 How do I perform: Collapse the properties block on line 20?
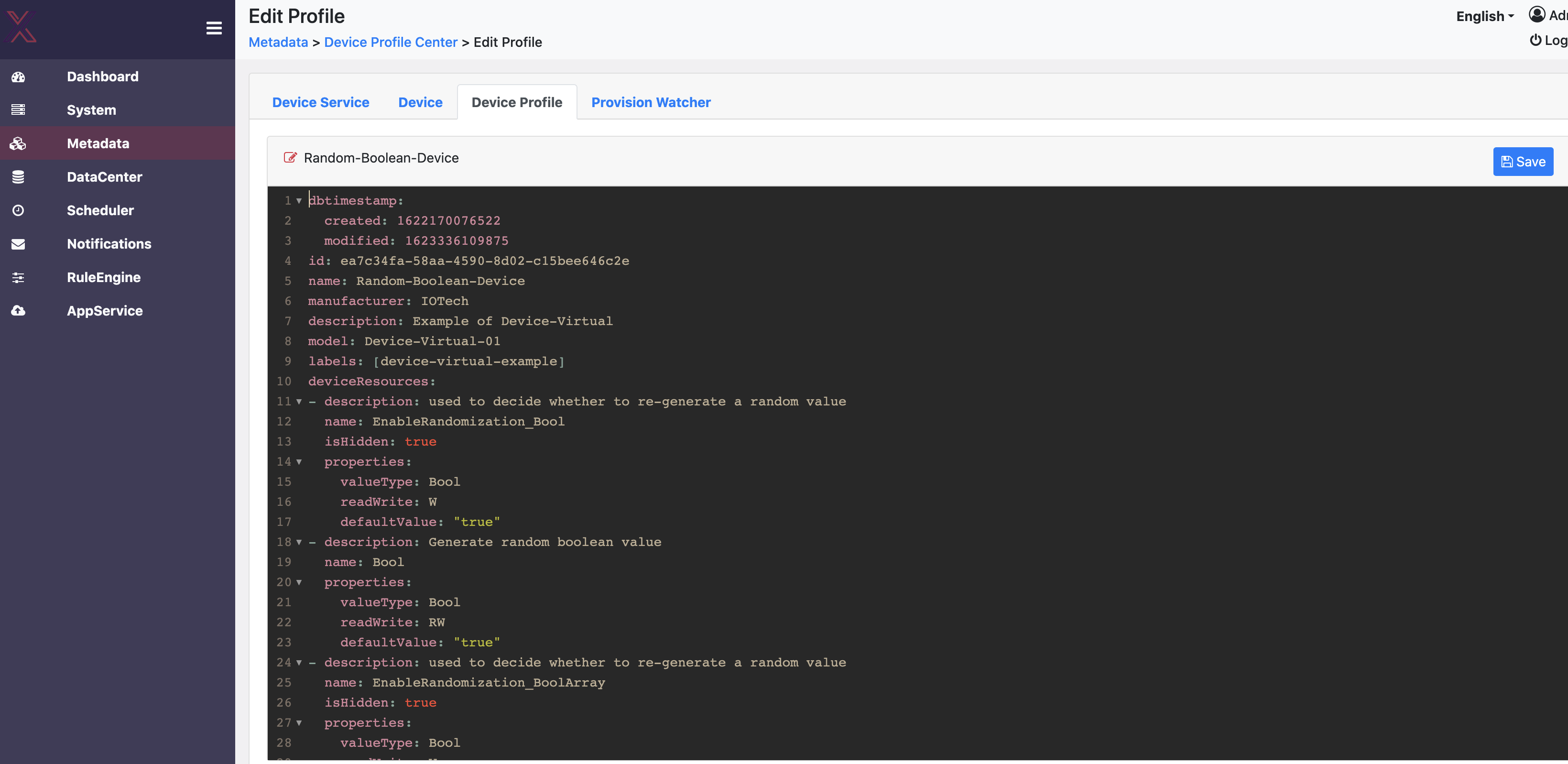[x=298, y=582]
